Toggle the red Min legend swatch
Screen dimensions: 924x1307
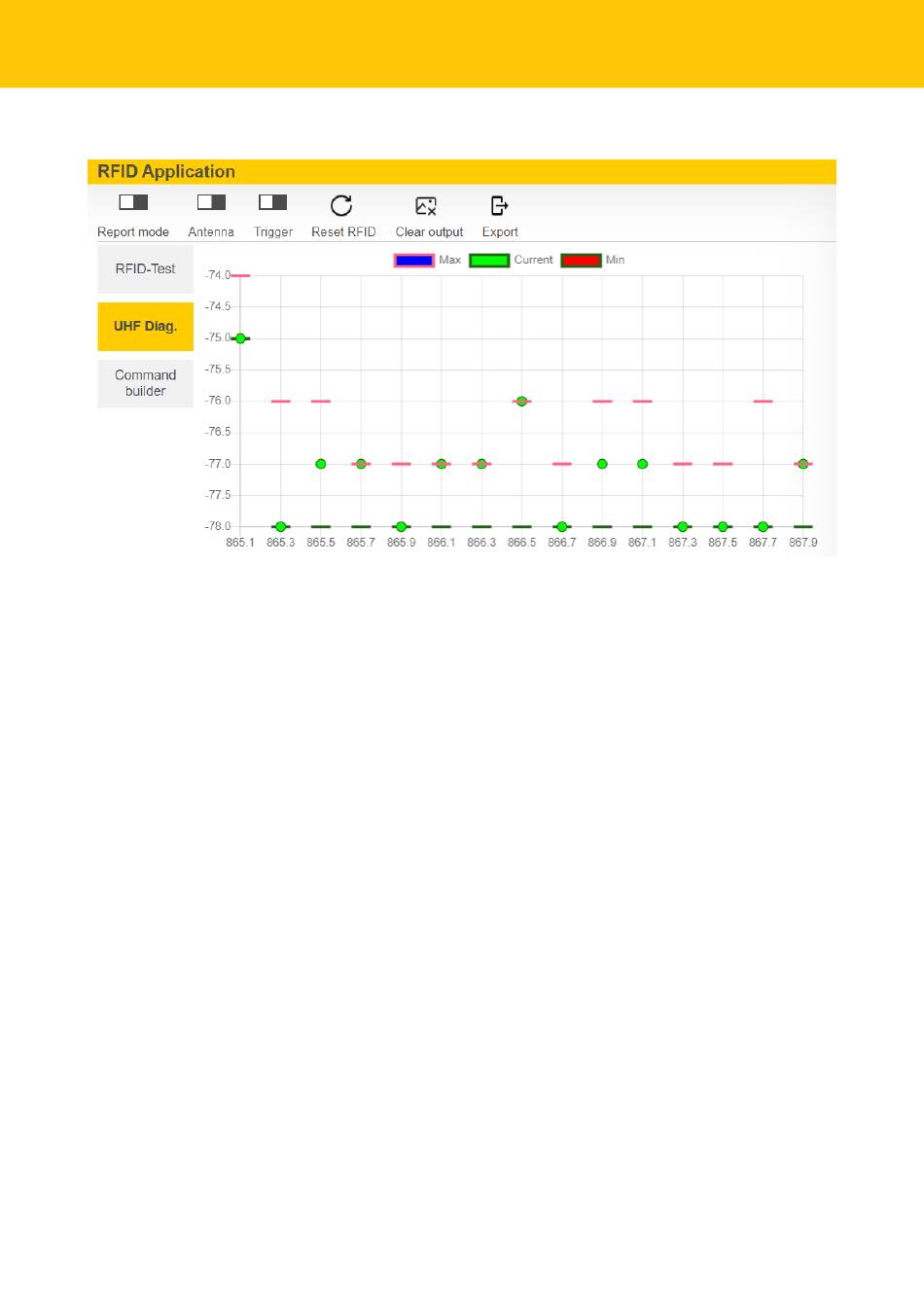[581, 261]
